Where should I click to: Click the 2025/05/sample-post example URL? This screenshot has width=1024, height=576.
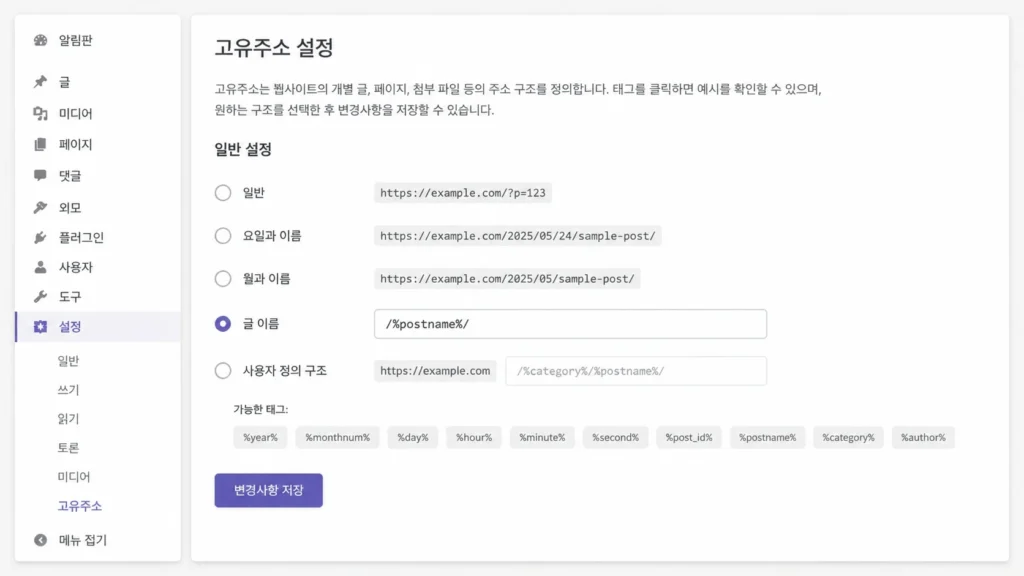pyautogui.click(x=507, y=279)
